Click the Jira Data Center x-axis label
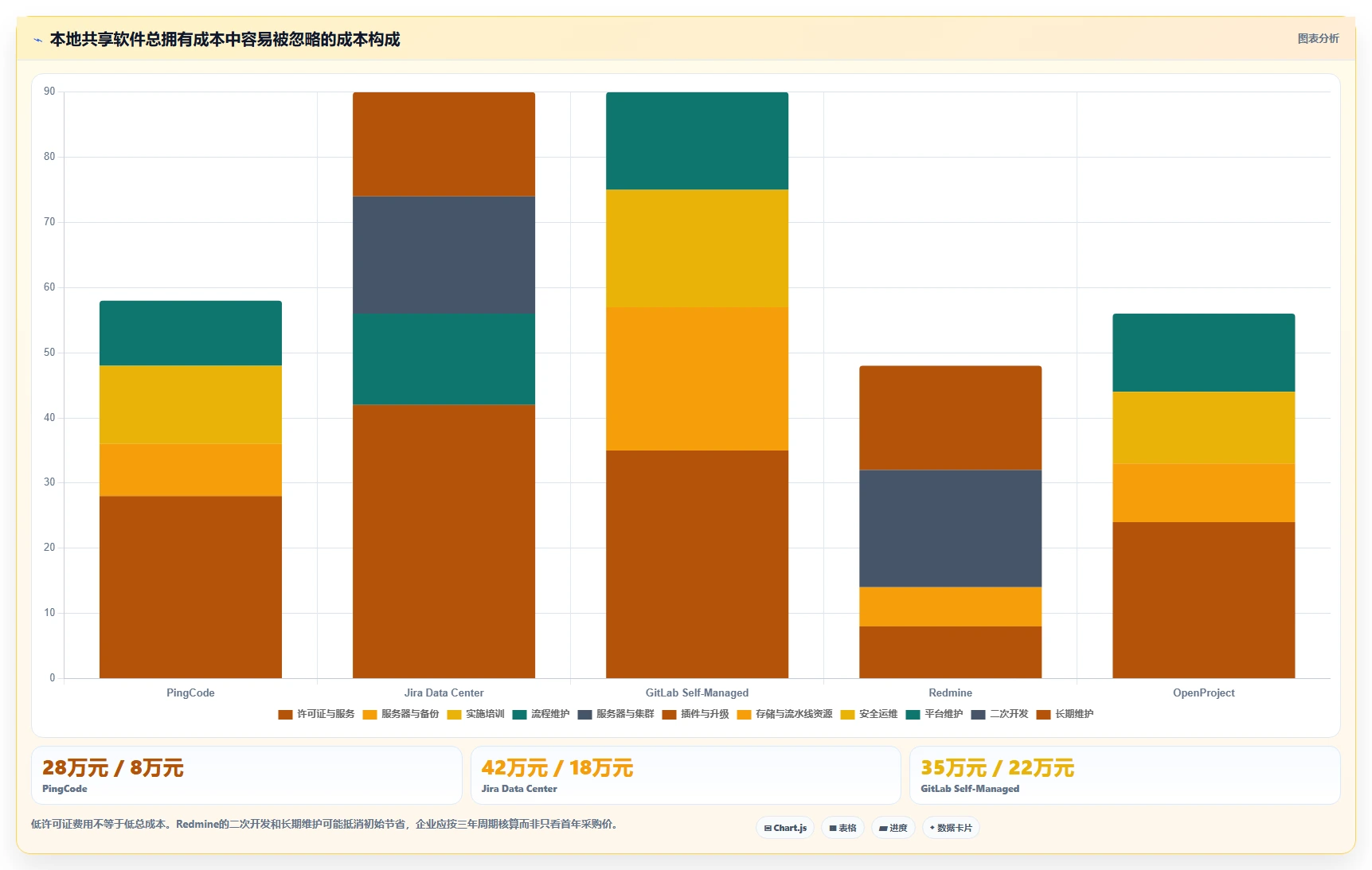The height and width of the screenshot is (870, 1372). (x=444, y=692)
